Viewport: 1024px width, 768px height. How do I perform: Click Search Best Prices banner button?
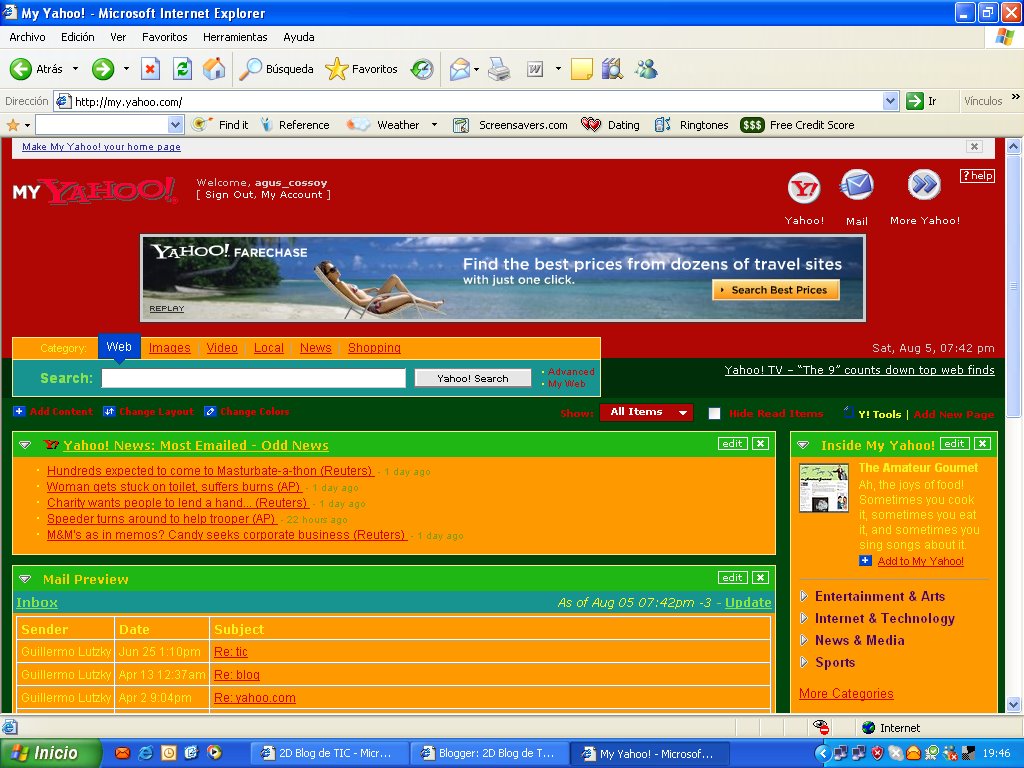[776, 290]
